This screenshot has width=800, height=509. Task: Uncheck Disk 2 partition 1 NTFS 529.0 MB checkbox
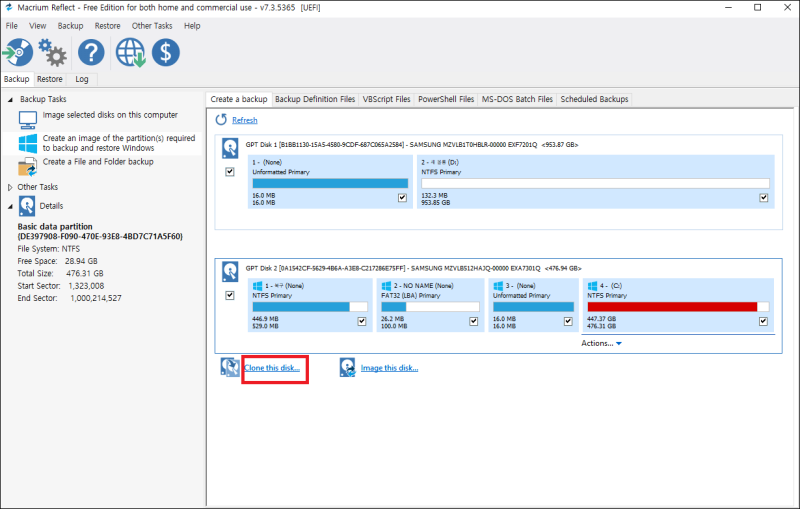pyautogui.click(x=362, y=321)
